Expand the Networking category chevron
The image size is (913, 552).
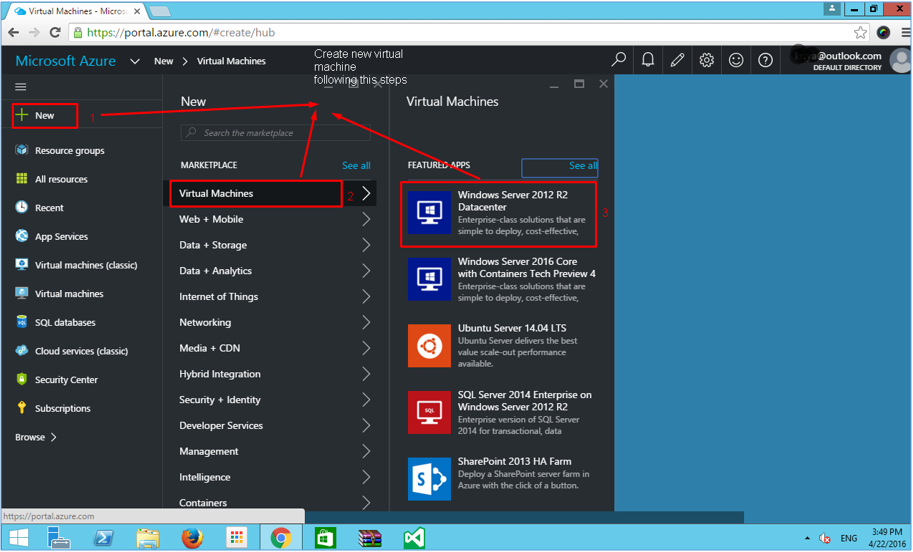pos(366,322)
